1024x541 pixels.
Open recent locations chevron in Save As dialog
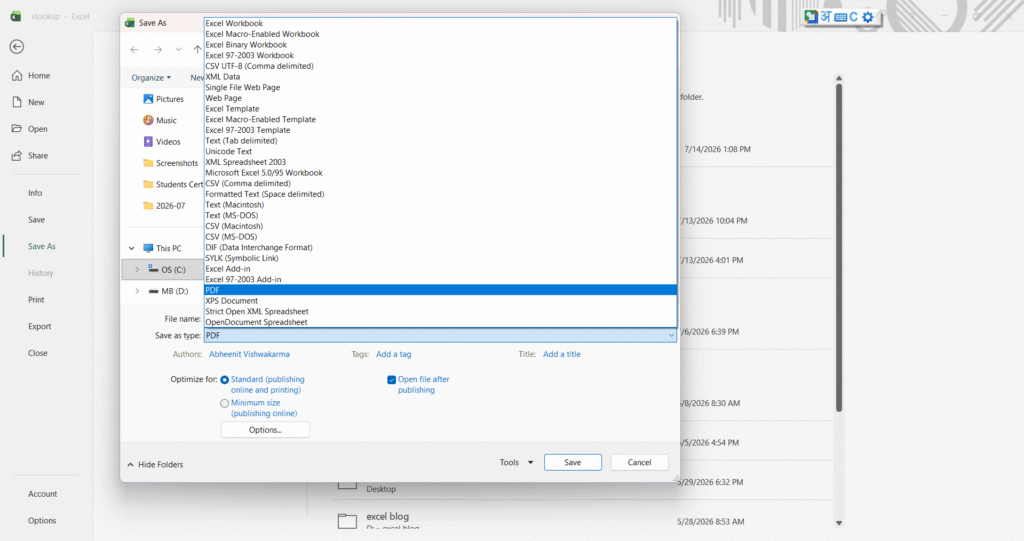178,50
